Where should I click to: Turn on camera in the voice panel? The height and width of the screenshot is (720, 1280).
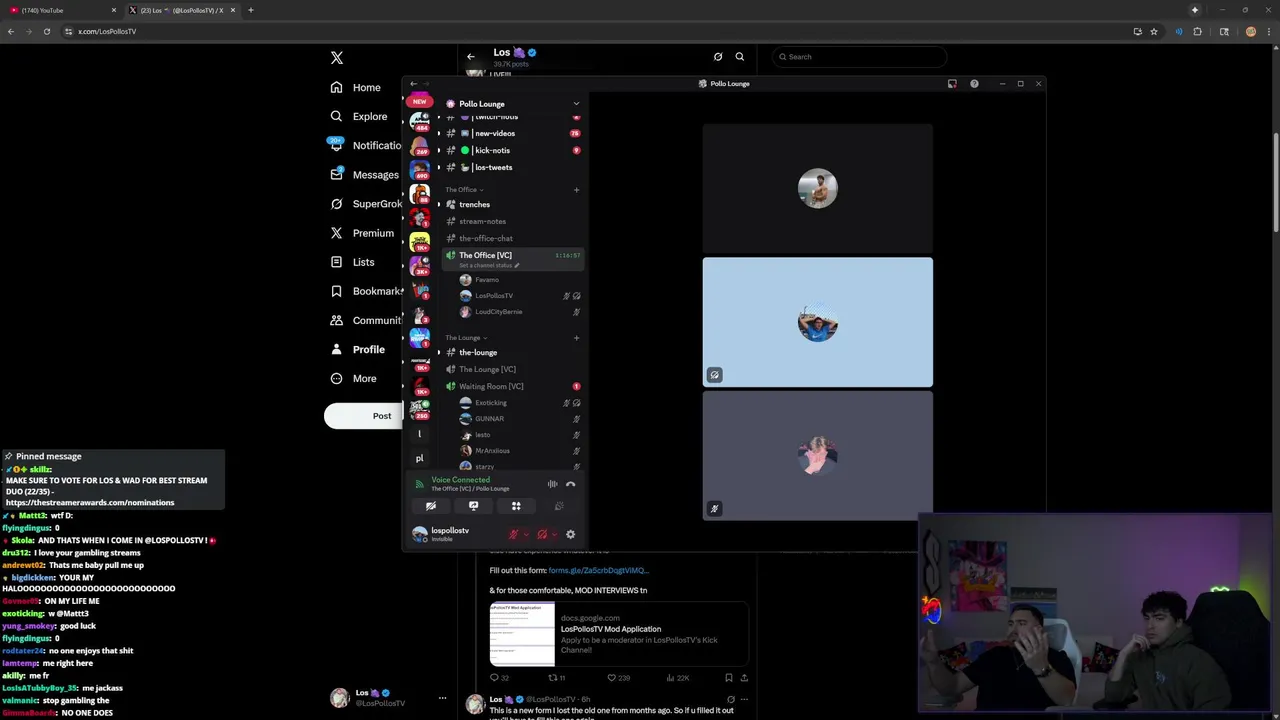click(x=431, y=506)
